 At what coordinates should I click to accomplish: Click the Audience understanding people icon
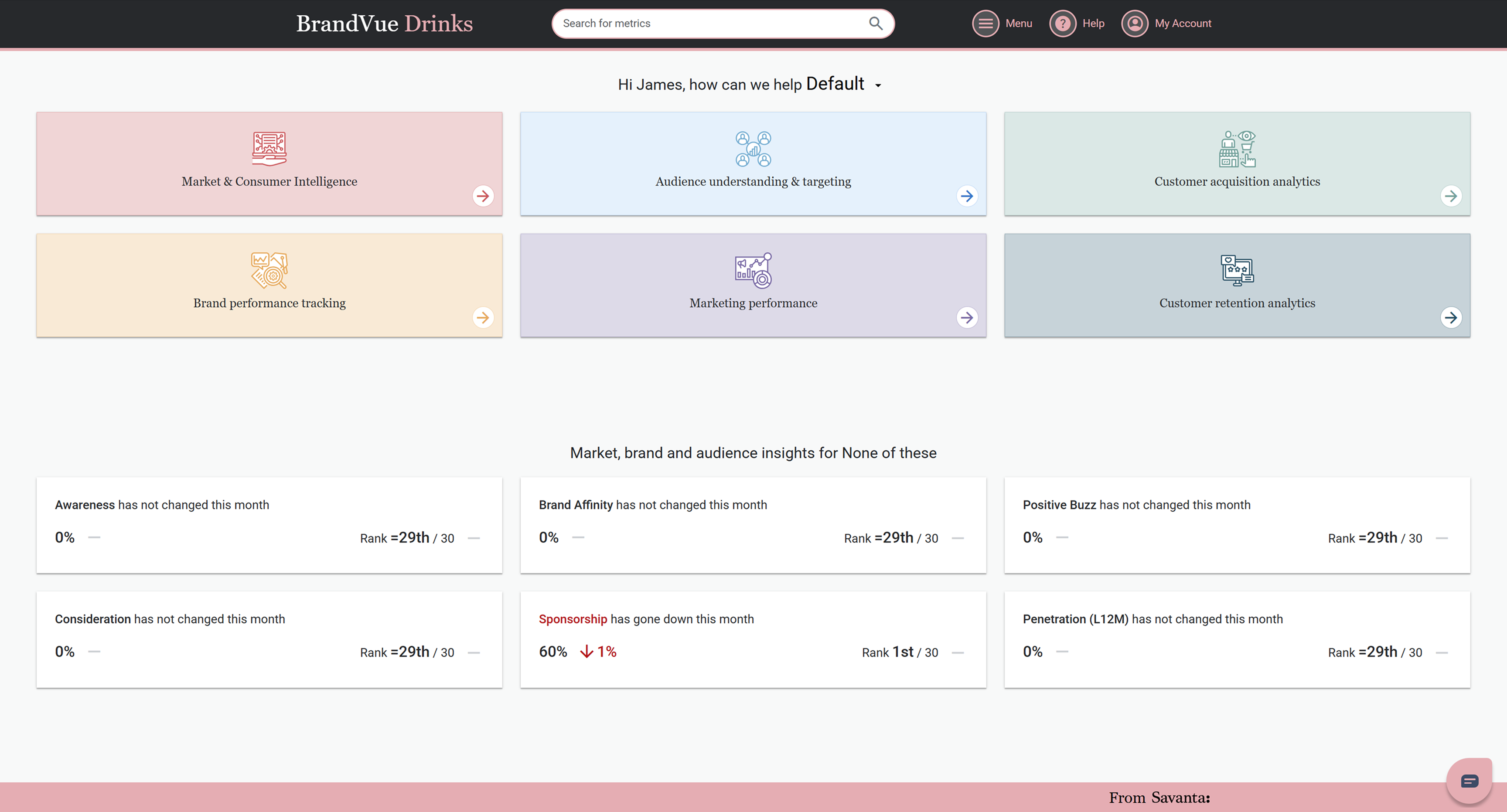753,149
